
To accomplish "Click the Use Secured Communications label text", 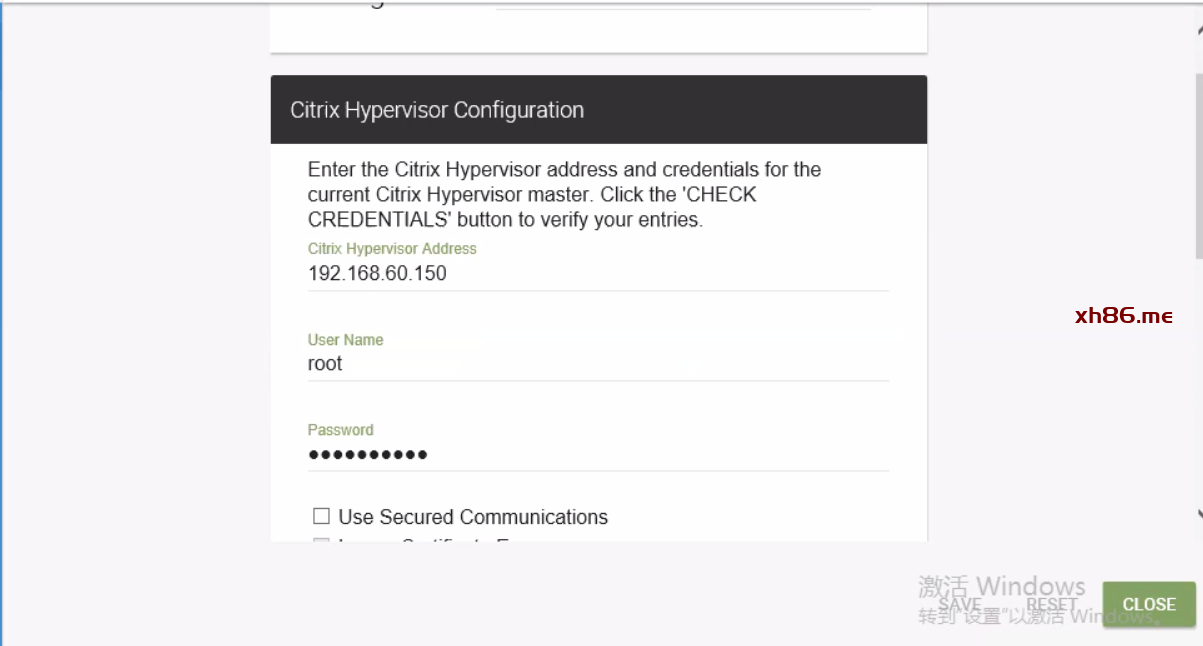I will [473, 517].
